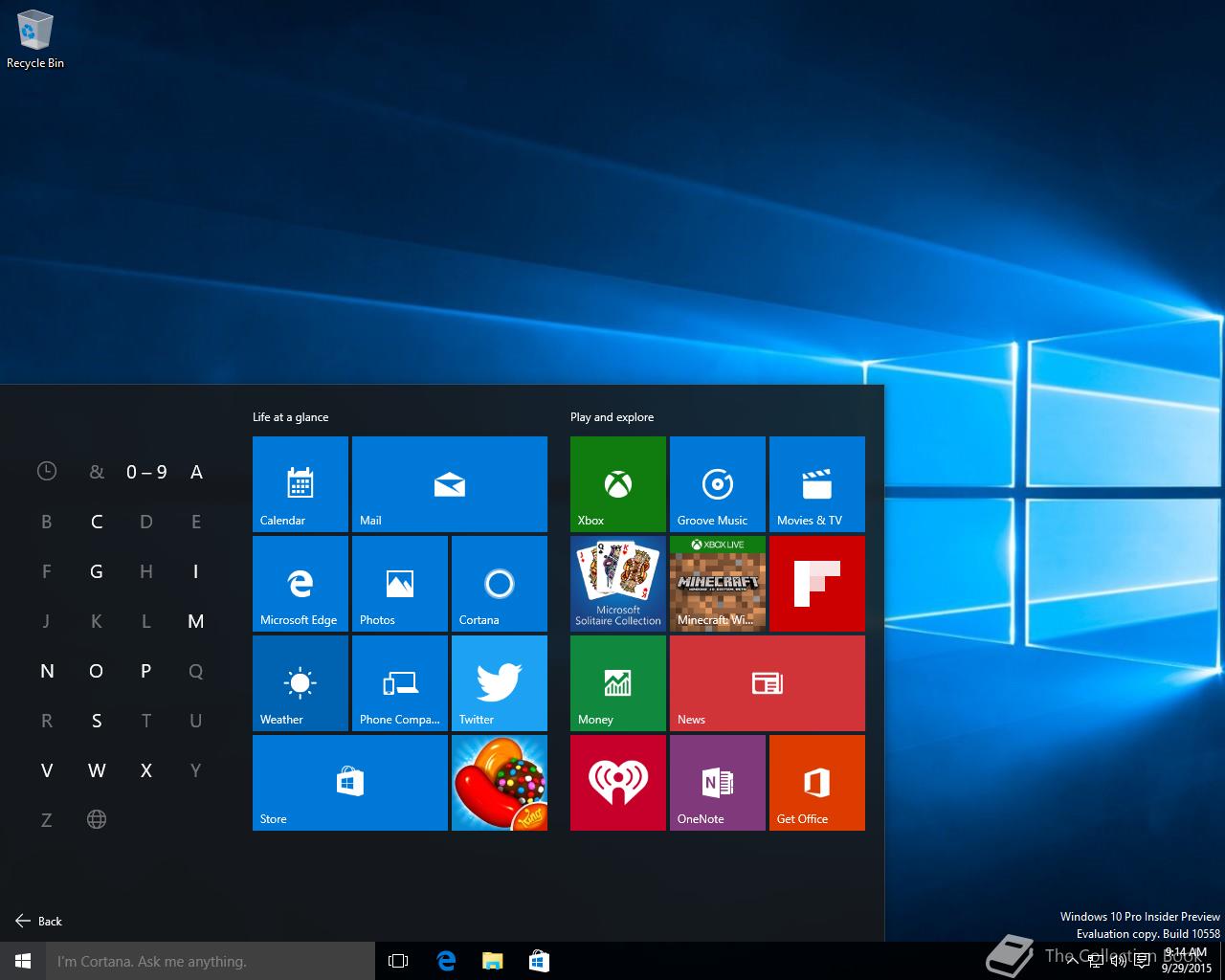Jump to recently added clock icon

pos(47,471)
